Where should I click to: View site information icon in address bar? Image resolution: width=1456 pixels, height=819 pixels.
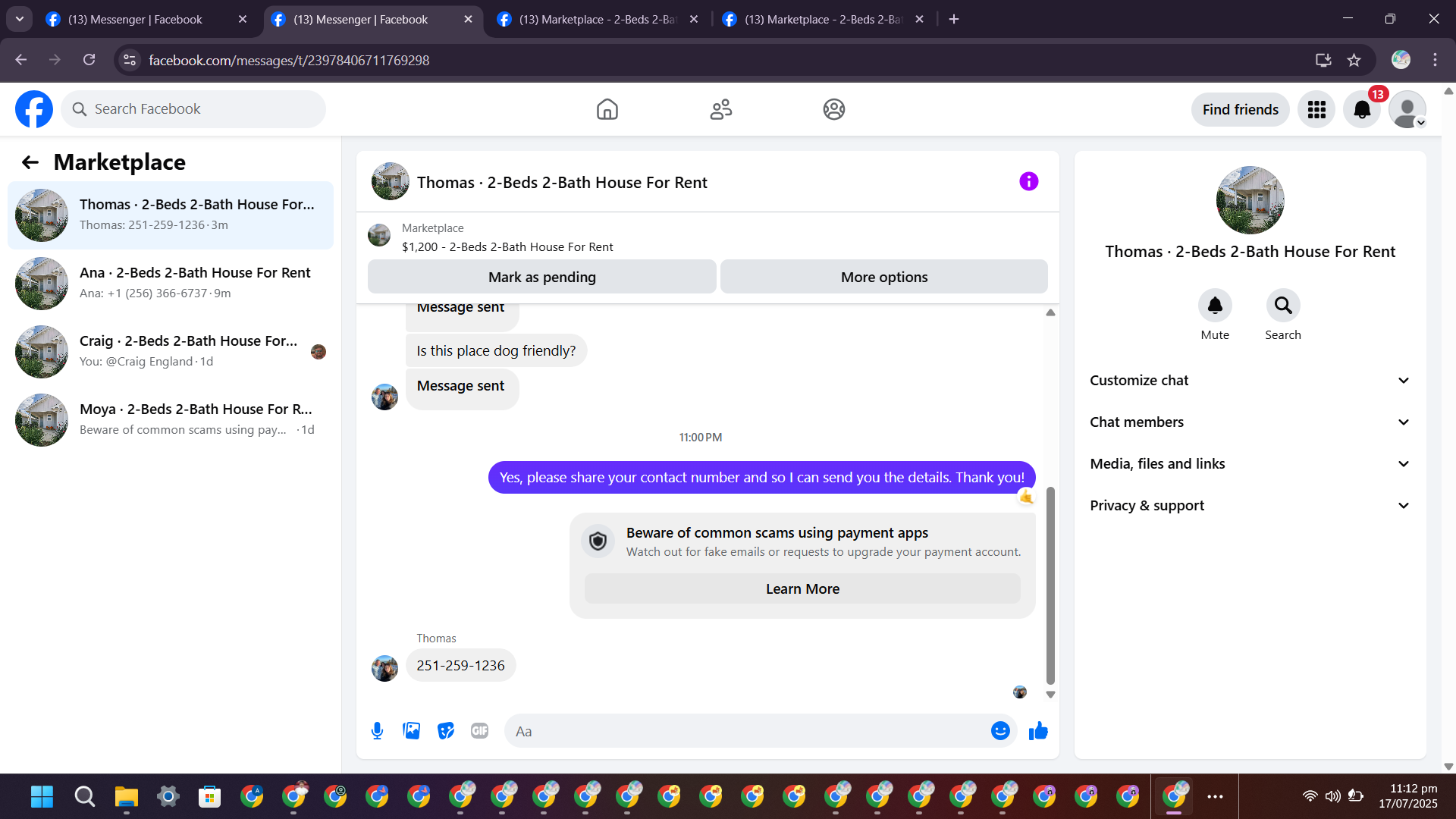130,60
